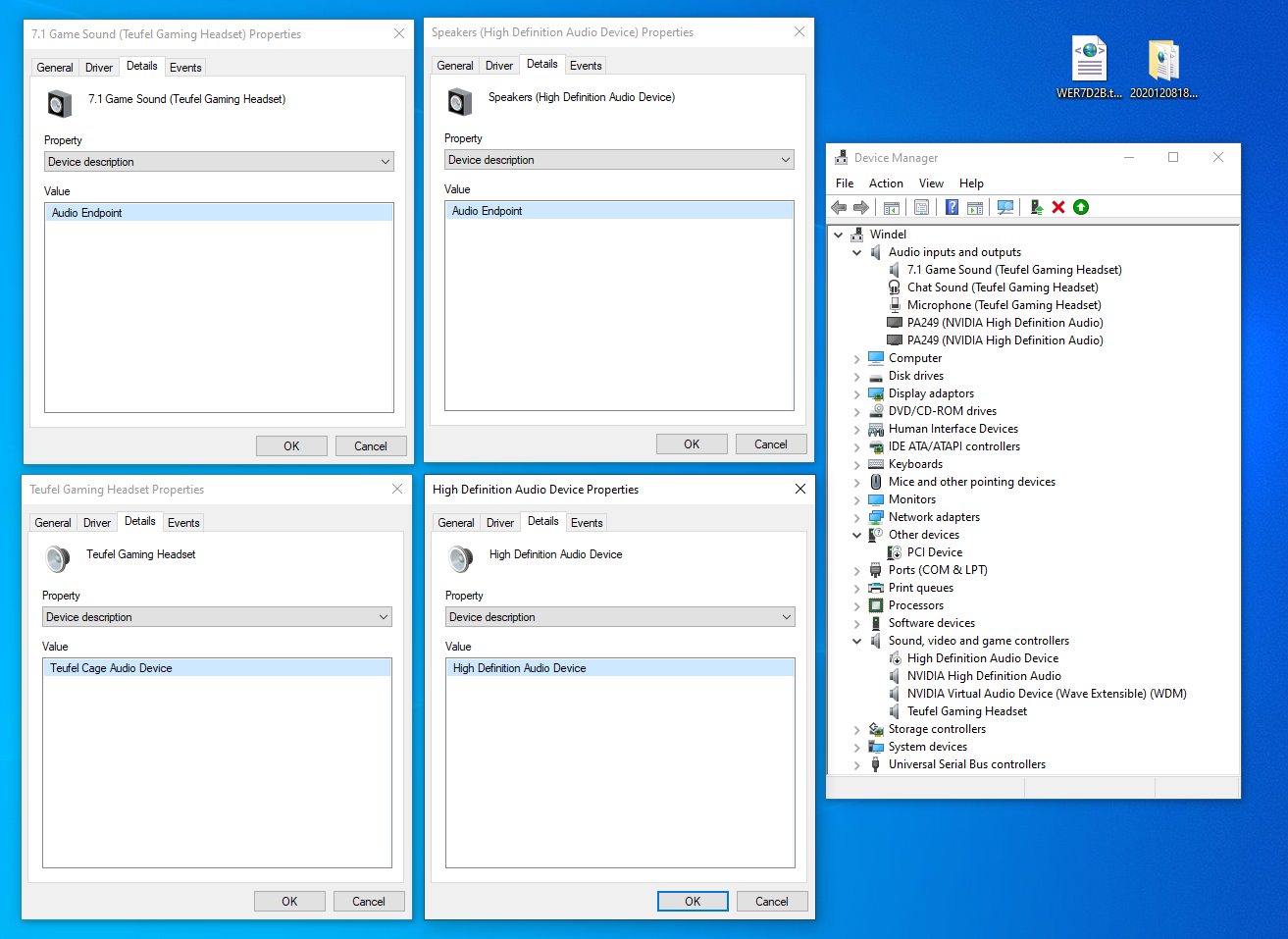The image size is (1288, 939).
Task: Select High Definition Audio Device in Device Manager tree
Action: (982, 658)
